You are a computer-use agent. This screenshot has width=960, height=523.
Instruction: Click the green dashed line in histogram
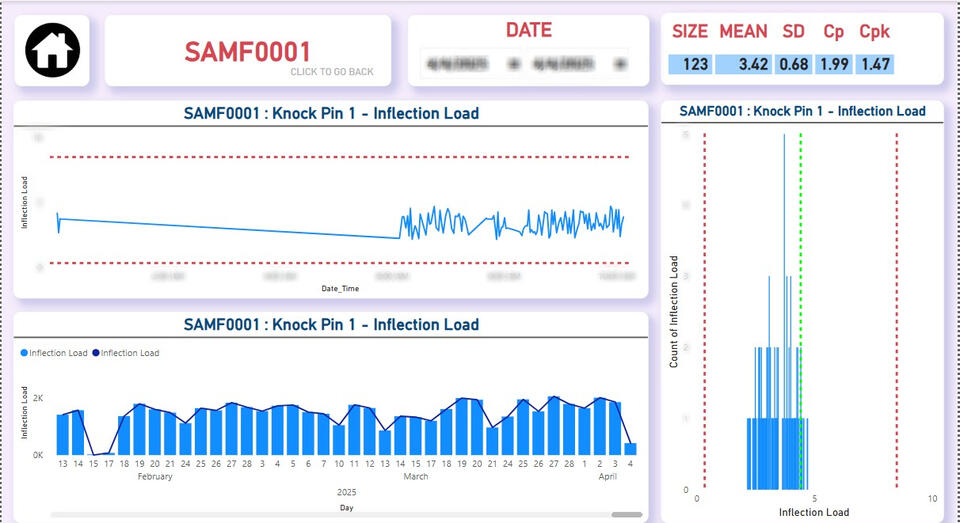coord(801,300)
